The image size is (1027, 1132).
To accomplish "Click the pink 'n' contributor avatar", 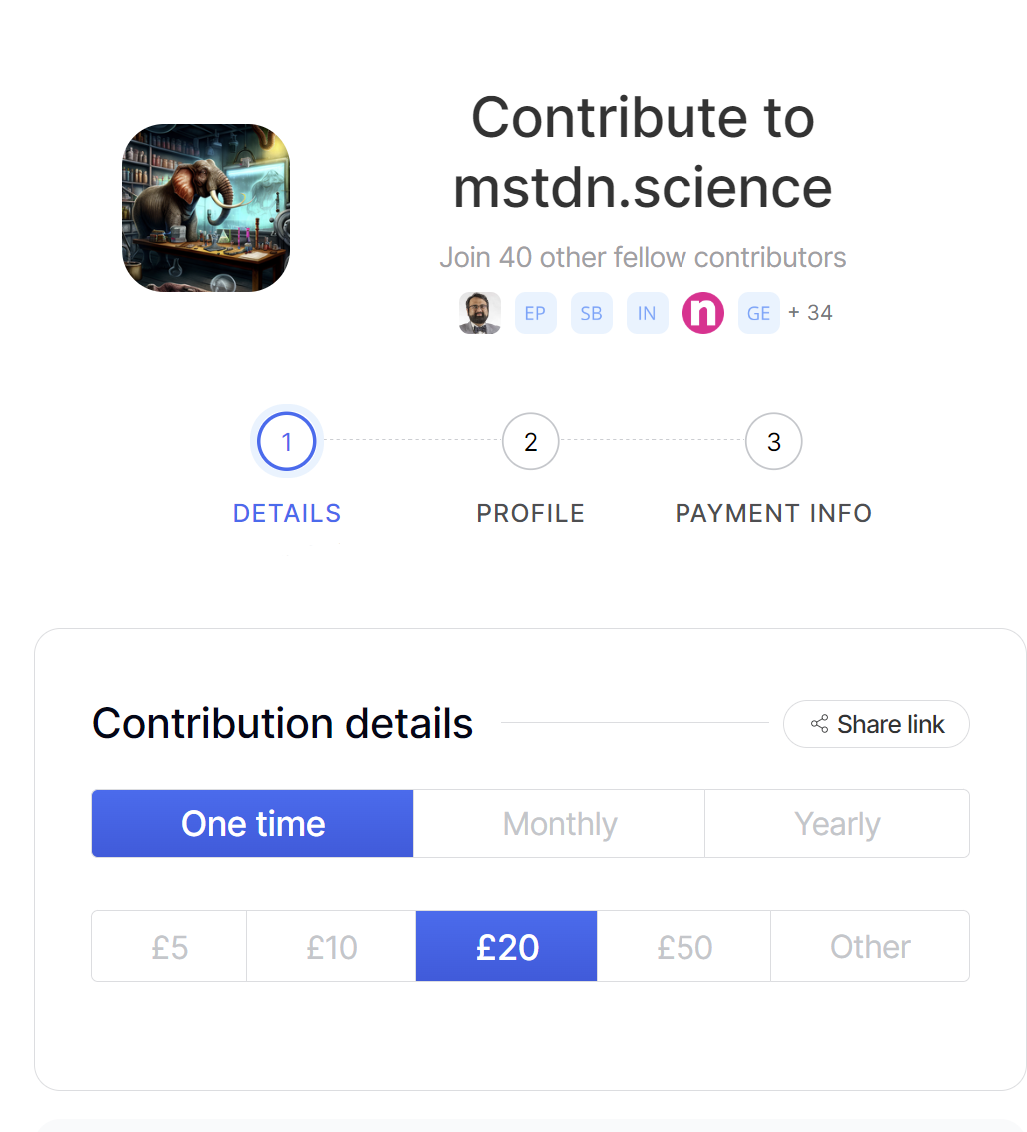I will click(x=703, y=313).
